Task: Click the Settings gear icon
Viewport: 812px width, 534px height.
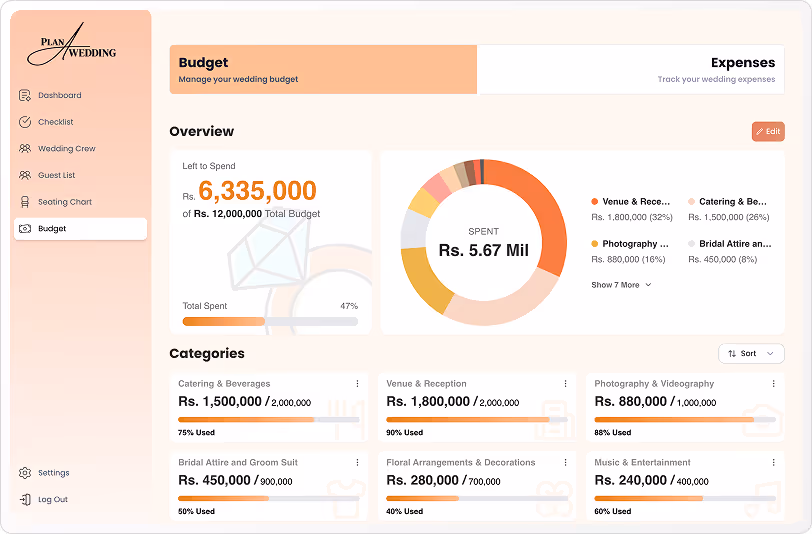Action: click(x=25, y=473)
